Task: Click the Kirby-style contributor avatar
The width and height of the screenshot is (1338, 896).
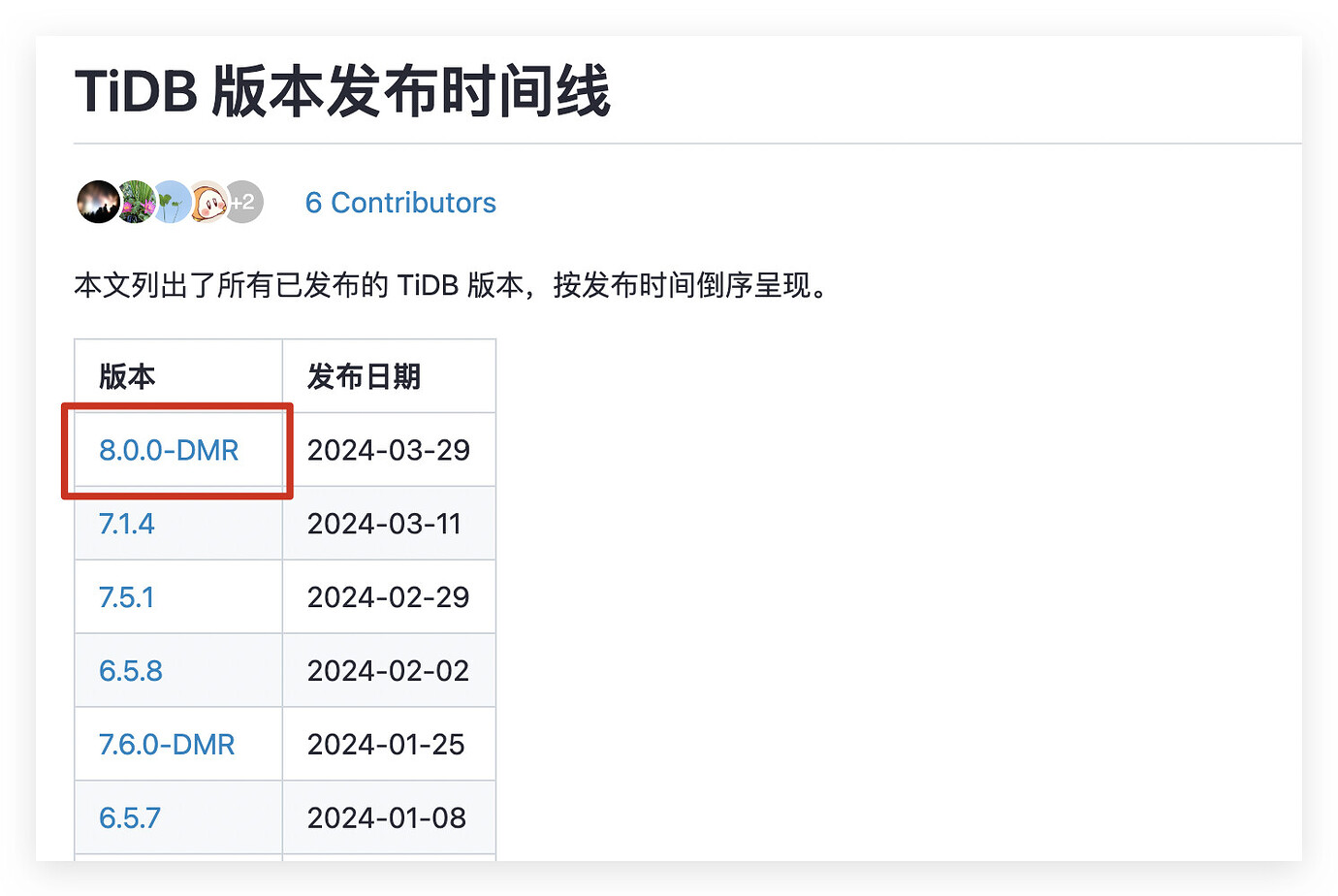Action: pos(207,202)
